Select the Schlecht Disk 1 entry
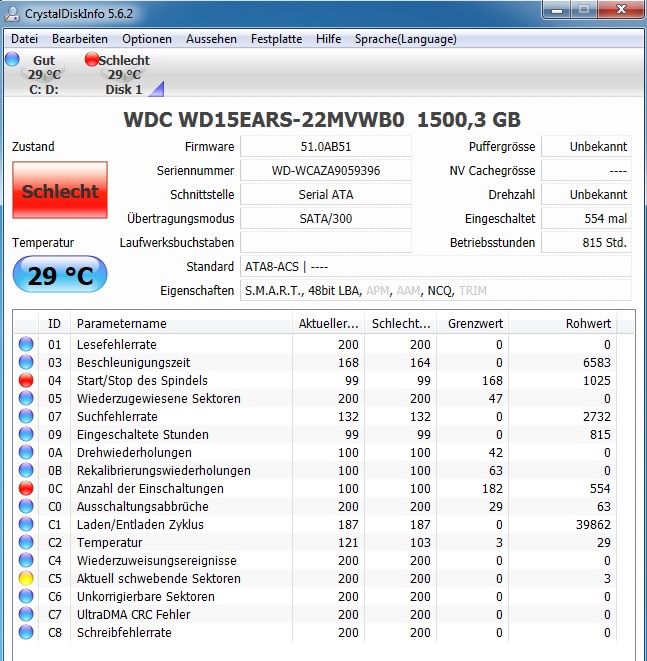 click(124, 75)
